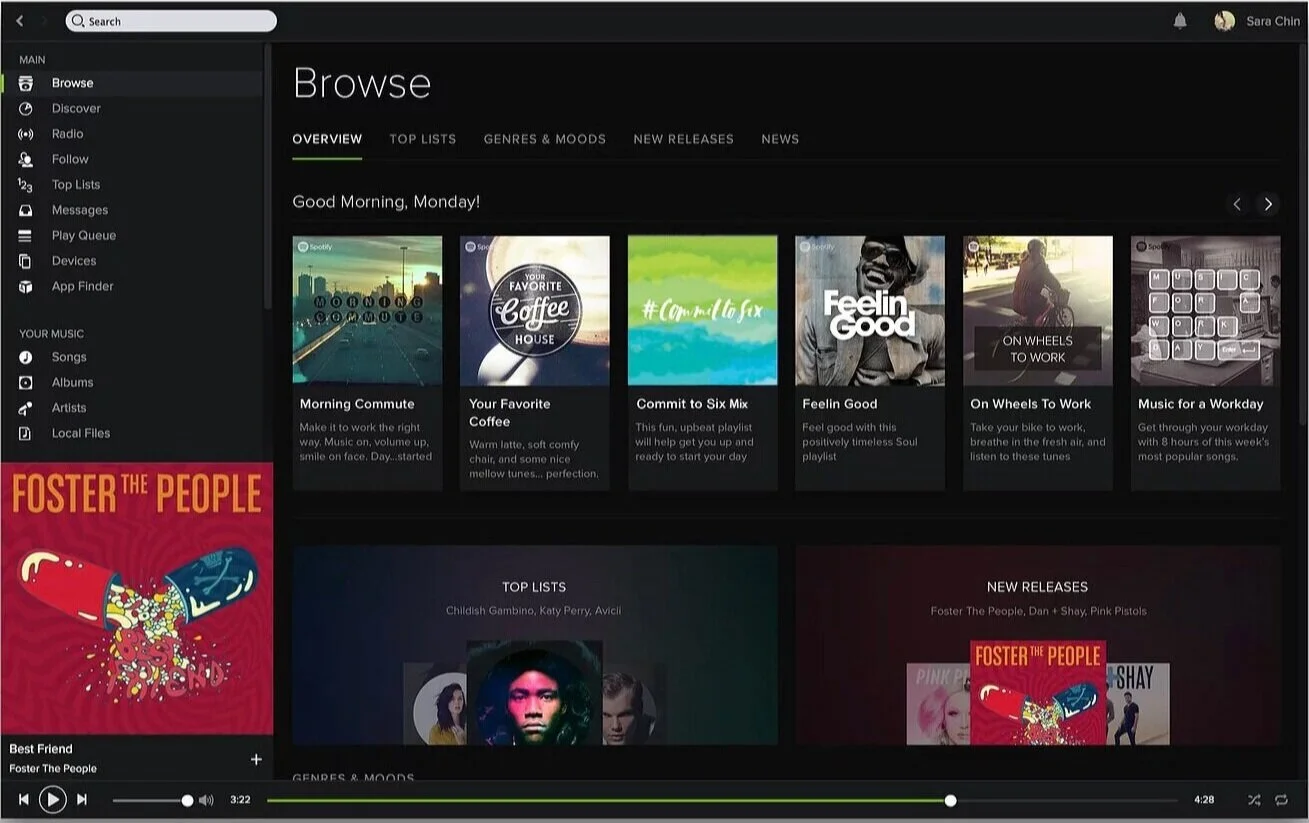Click the elapsed time 3:22
Screen dimensions: 1309x823
coord(240,800)
